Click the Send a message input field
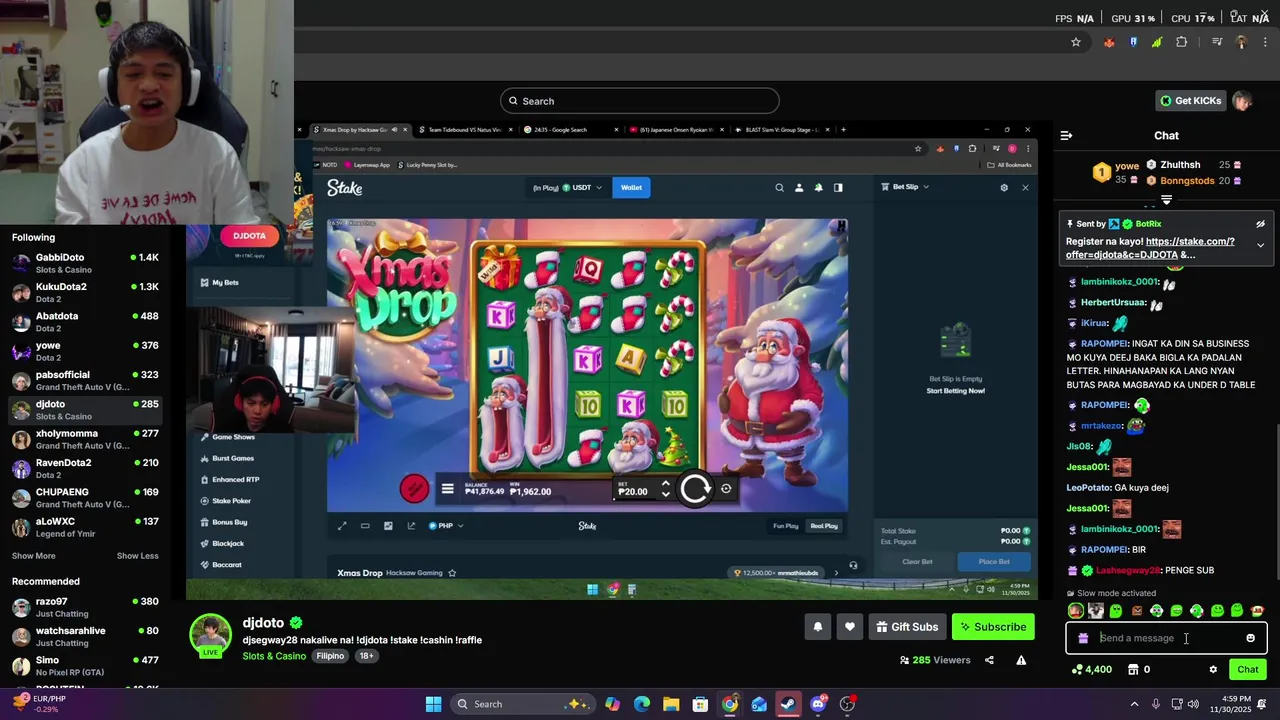The image size is (1280, 720). click(x=1165, y=638)
